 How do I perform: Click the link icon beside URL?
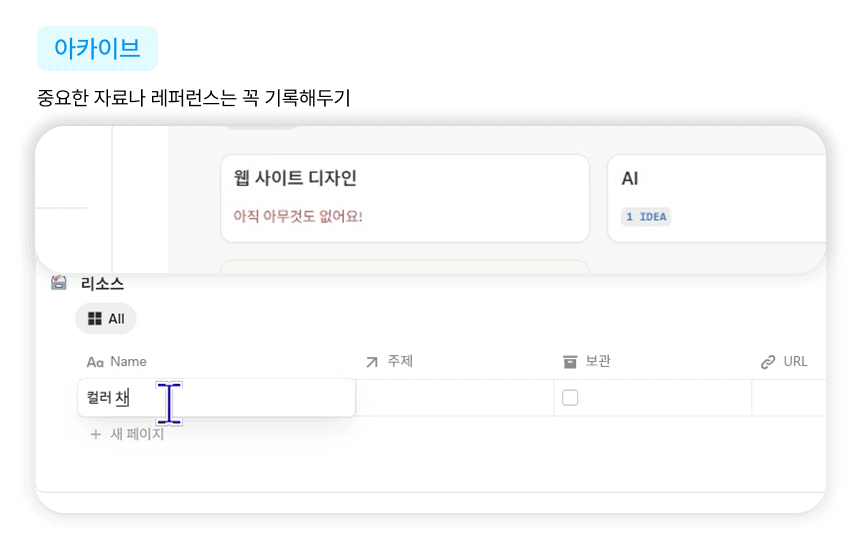click(768, 362)
